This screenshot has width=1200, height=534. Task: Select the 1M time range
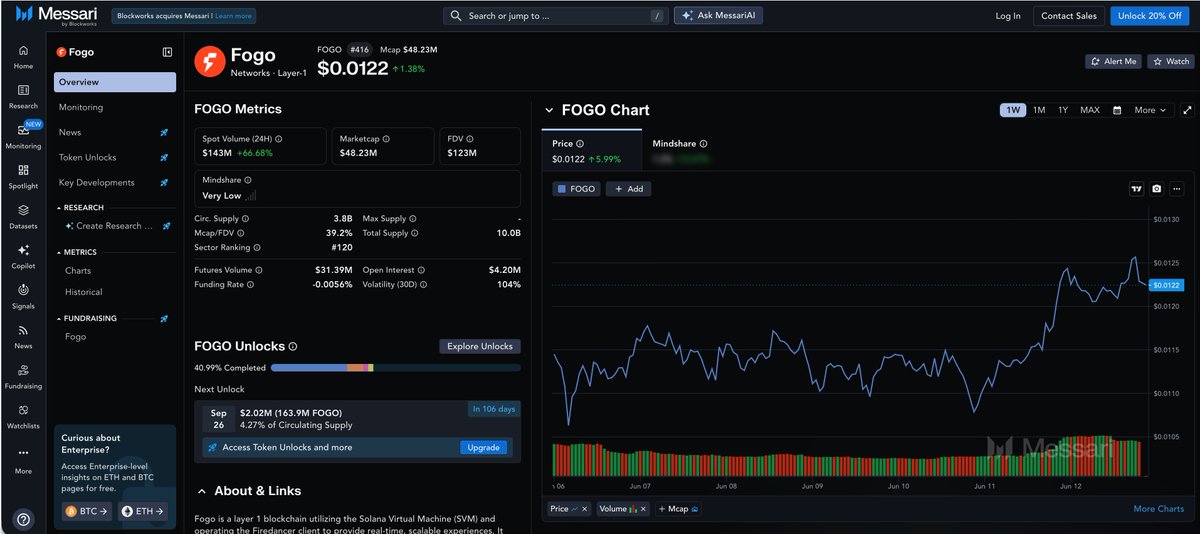click(1039, 110)
